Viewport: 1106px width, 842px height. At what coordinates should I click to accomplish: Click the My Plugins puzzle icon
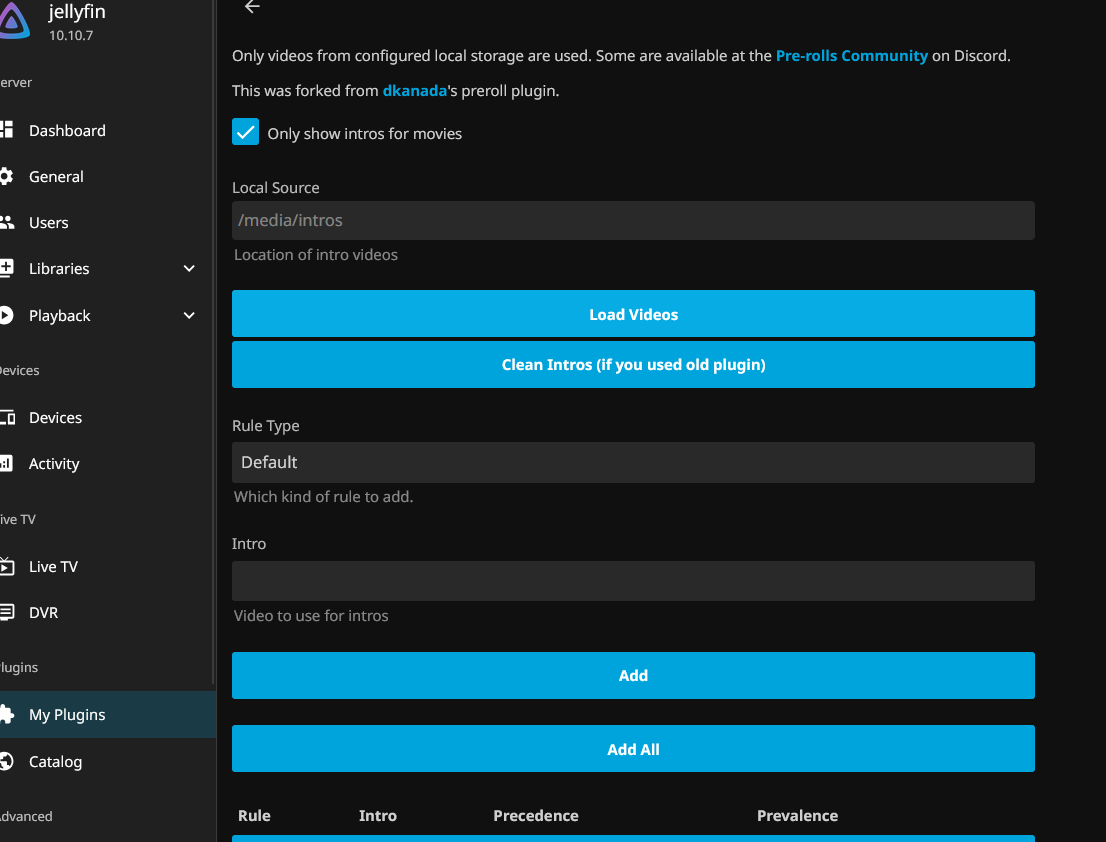(x=6, y=714)
